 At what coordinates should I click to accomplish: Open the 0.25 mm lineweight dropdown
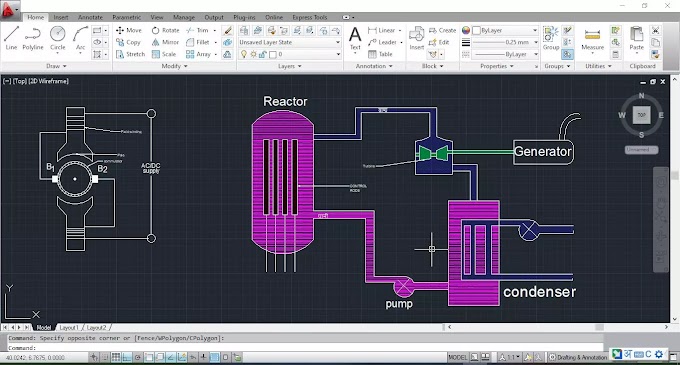pyautogui.click(x=505, y=42)
